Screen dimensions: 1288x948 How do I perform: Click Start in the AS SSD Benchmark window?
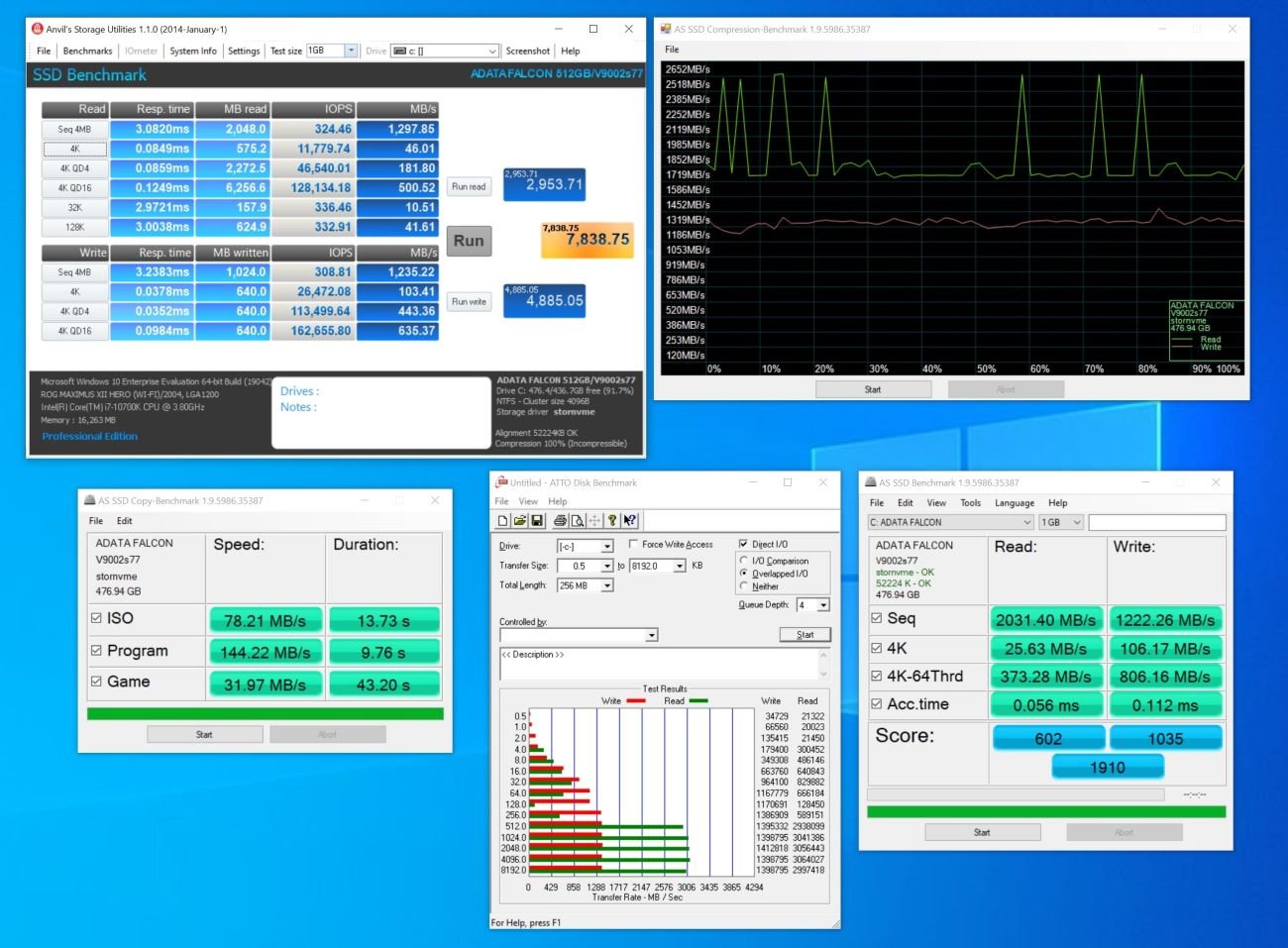click(982, 832)
